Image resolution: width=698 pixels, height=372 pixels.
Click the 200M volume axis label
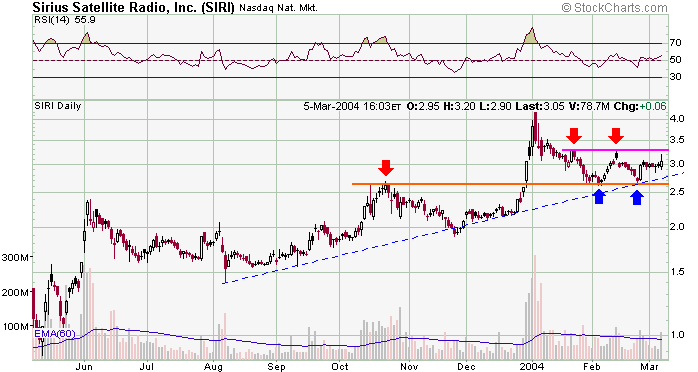tap(16, 292)
